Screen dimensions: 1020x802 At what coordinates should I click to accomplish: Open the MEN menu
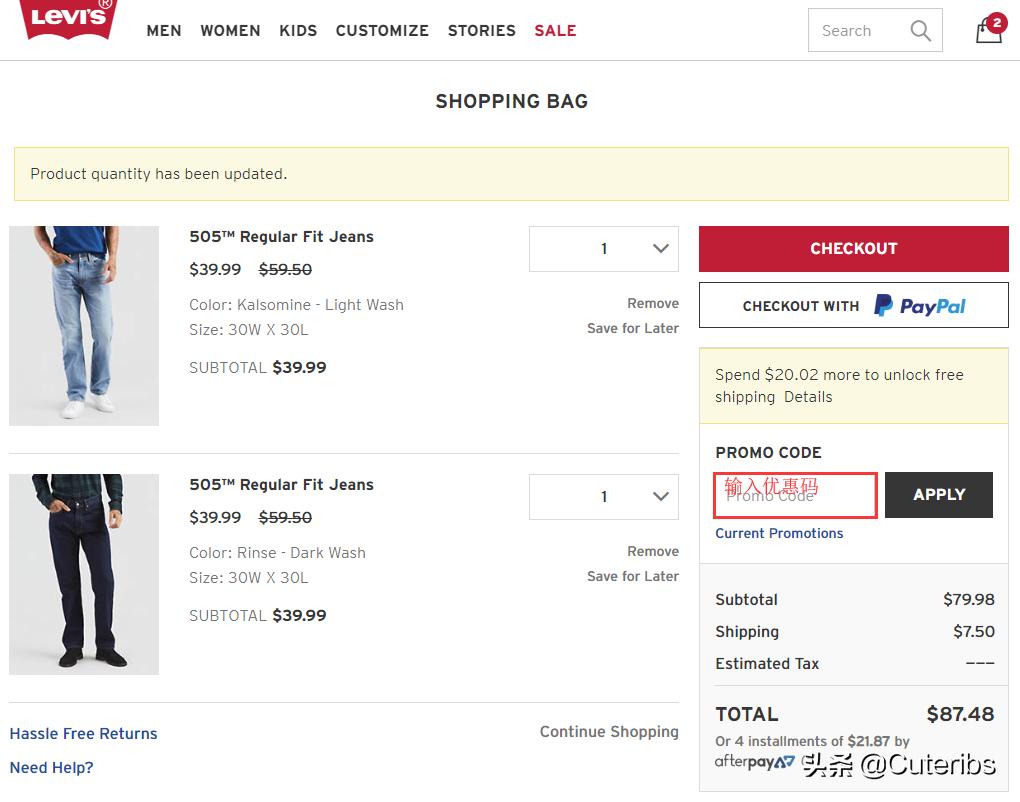[164, 31]
